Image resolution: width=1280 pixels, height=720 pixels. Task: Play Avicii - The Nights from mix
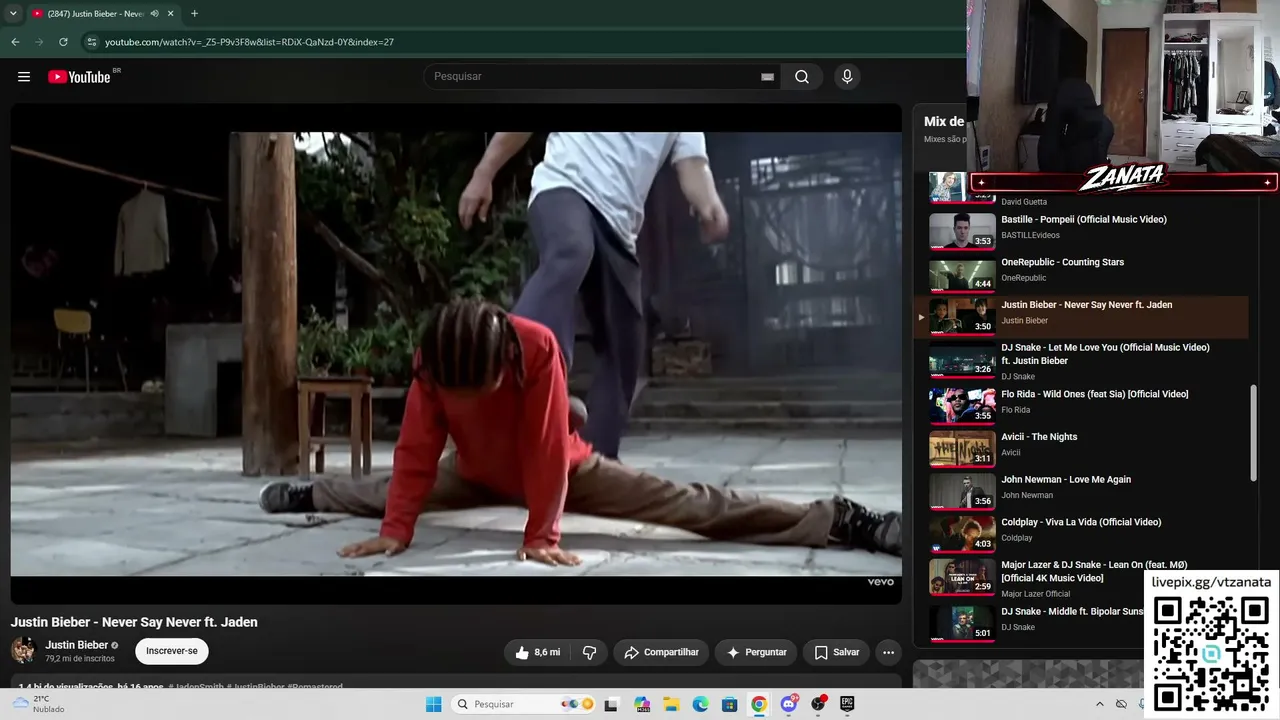pyautogui.click(x=1039, y=437)
